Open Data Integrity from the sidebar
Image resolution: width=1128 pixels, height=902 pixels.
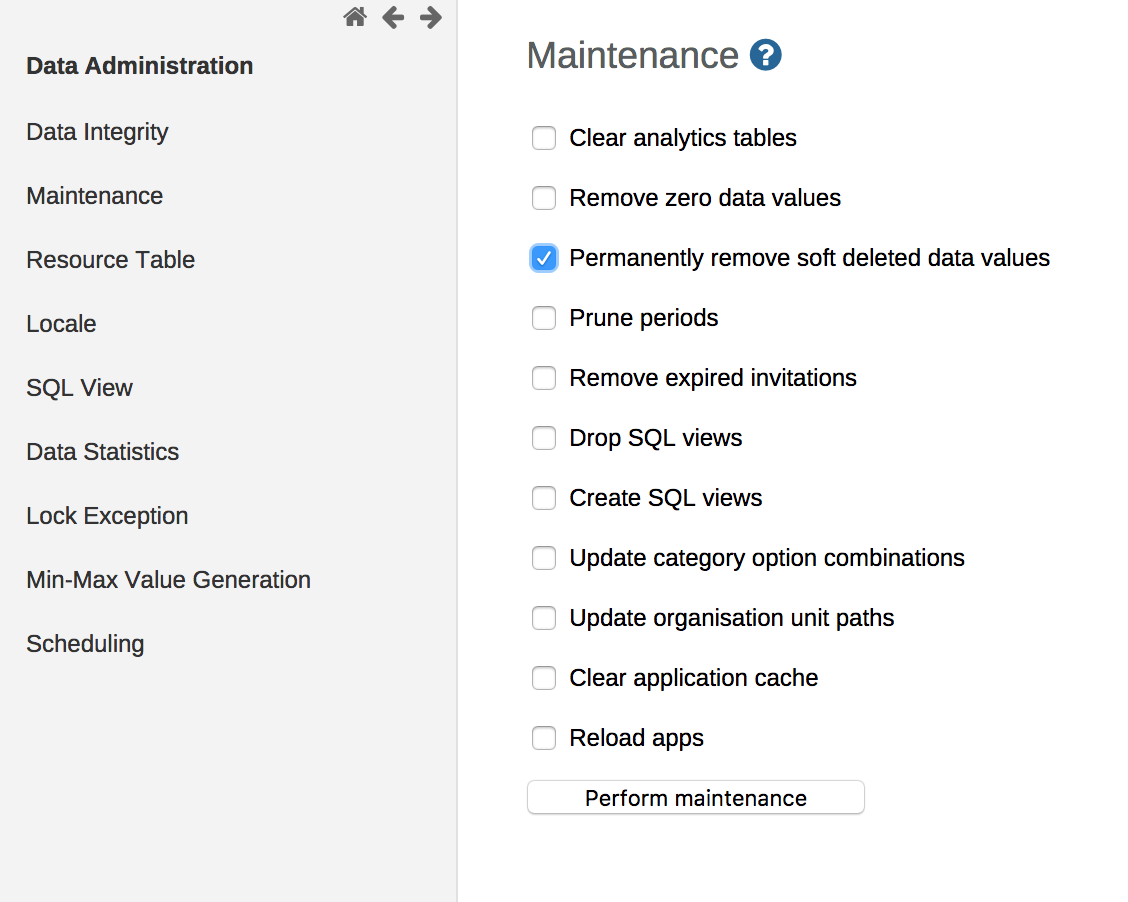[x=97, y=132]
